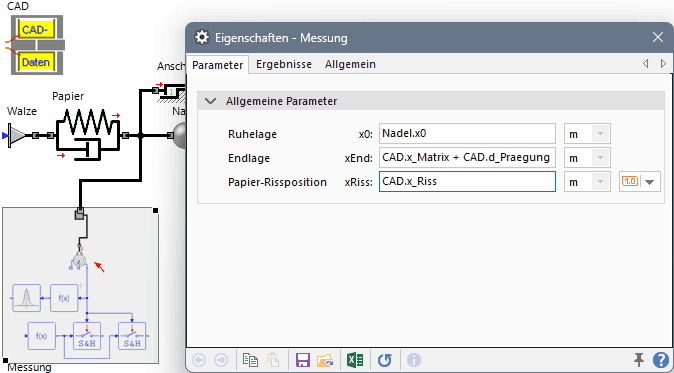Click the Papier label in the diagram

(x=68, y=96)
